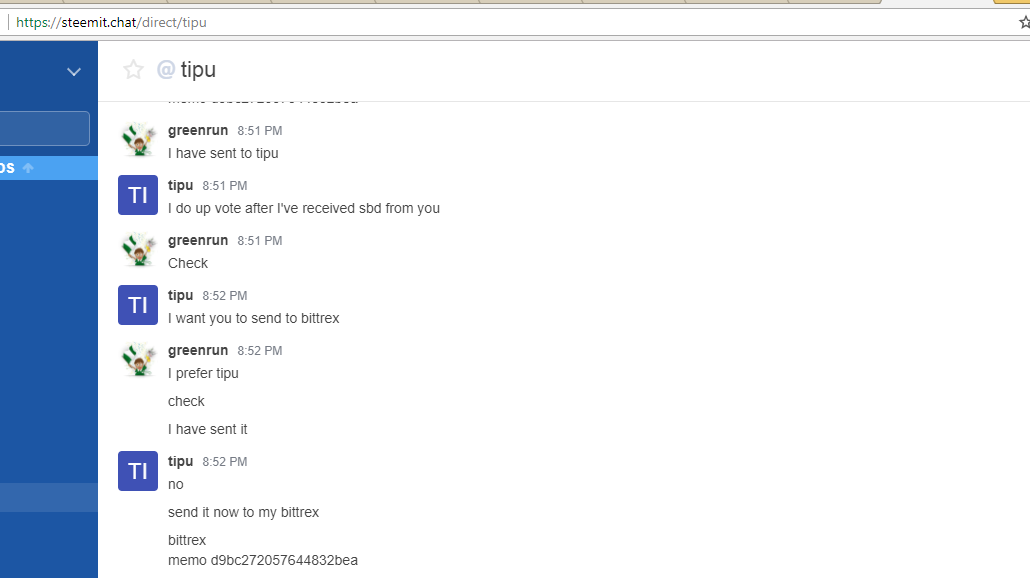Screen dimensions: 1030x578
Task: Click the 8:52 PM timestamp above "no"
Action: coord(225,462)
